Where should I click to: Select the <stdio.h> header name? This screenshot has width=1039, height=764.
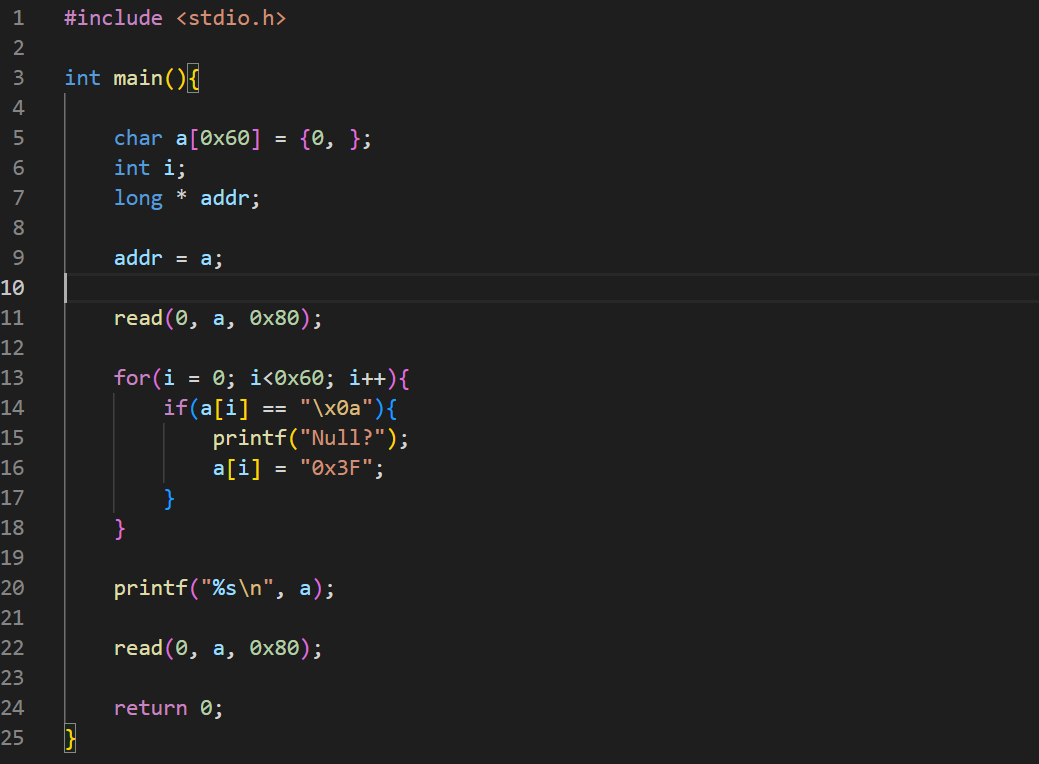pyautogui.click(x=231, y=18)
